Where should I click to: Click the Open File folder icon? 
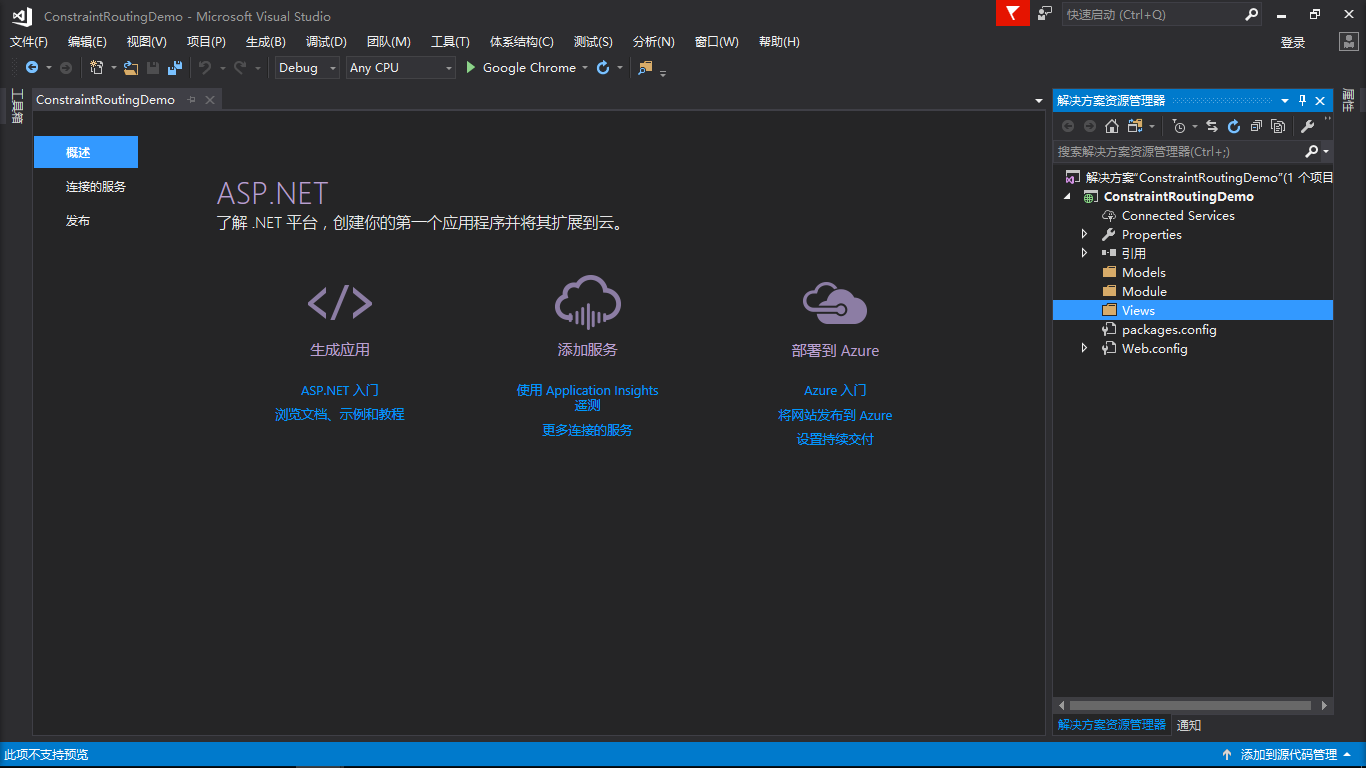click(131, 68)
